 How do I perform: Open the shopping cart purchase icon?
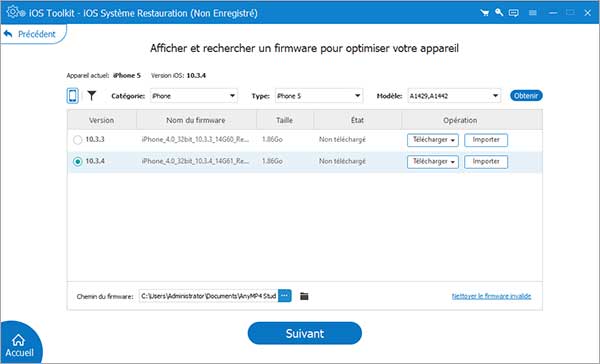(484, 13)
